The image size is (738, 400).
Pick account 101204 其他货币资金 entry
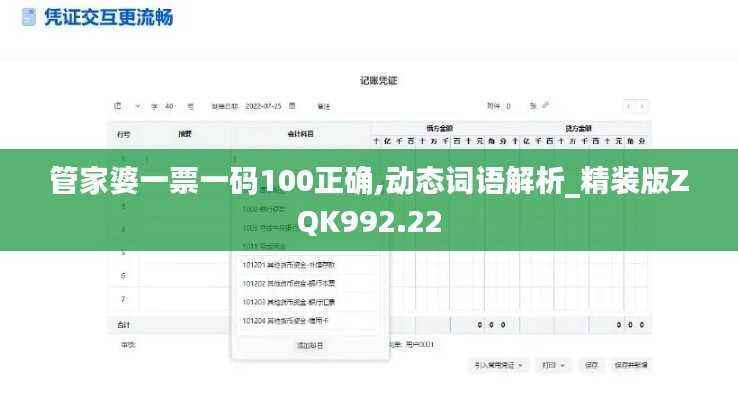[x=308, y=320]
